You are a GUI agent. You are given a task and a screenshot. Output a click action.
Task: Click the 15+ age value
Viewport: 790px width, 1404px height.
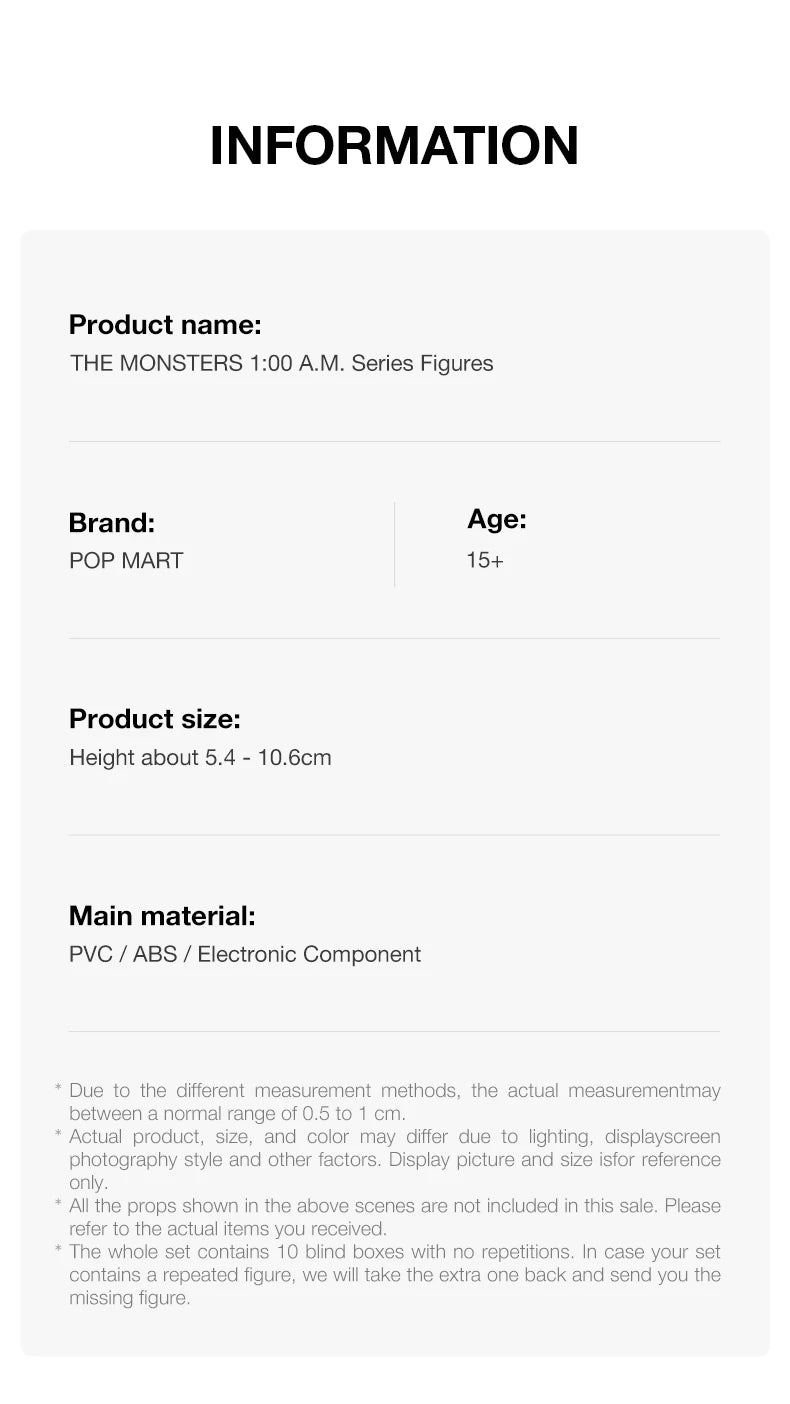485,560
